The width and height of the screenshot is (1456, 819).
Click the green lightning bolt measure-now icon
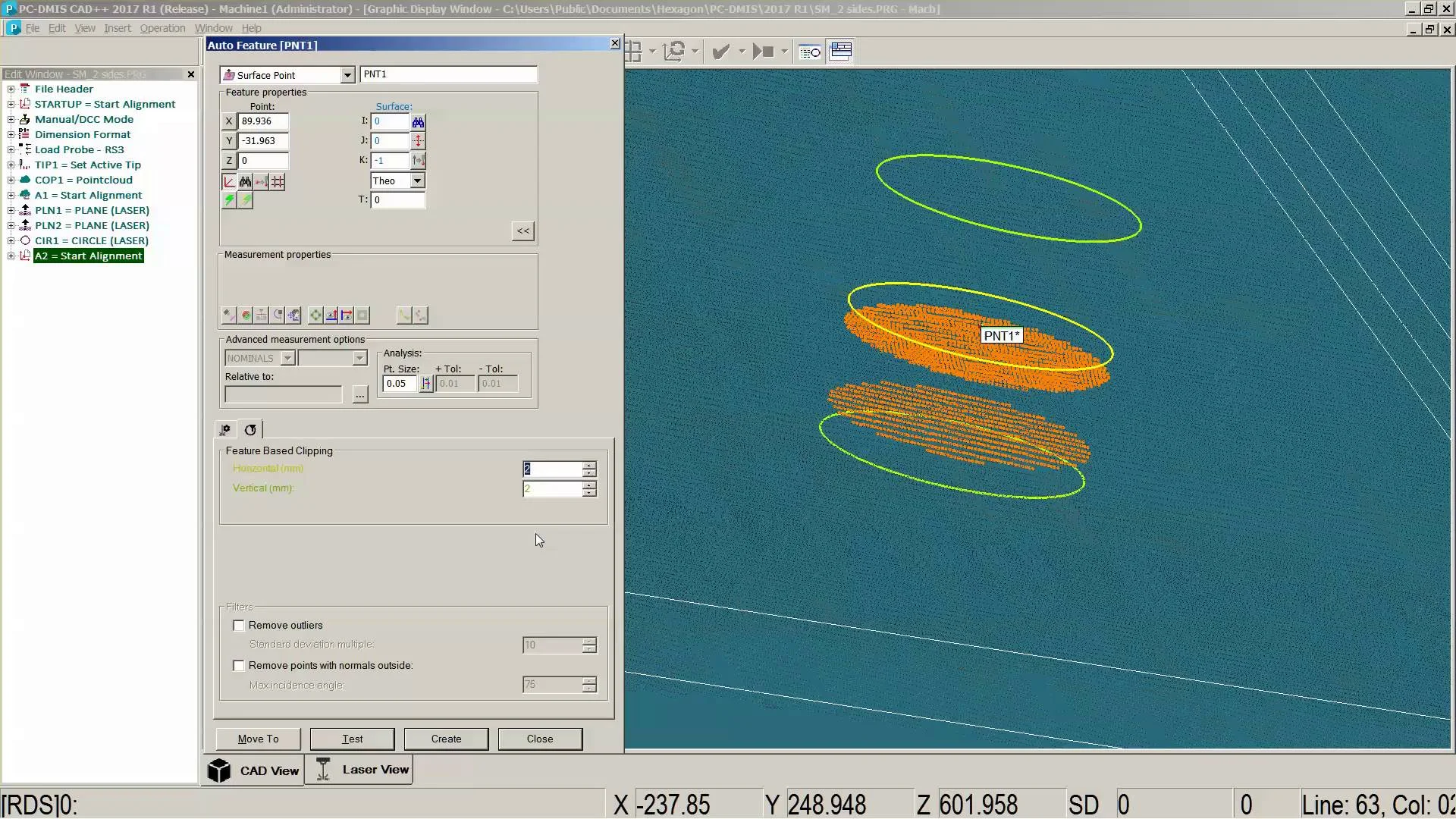click(x=229, y=200)
